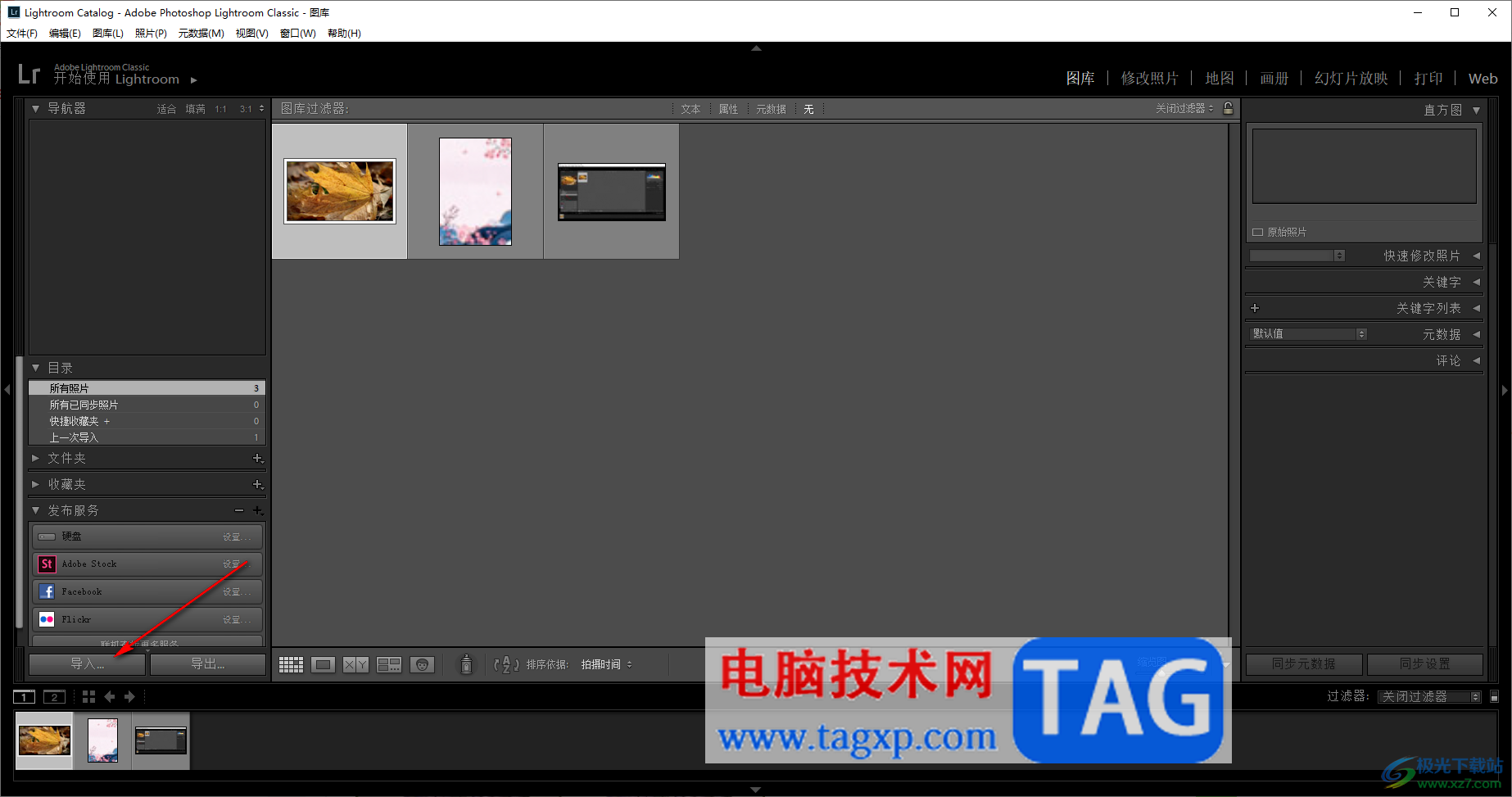The image size is (1512, 797).
Task: Open the Metadata (元数据) menu
Action: pos(201,34)
